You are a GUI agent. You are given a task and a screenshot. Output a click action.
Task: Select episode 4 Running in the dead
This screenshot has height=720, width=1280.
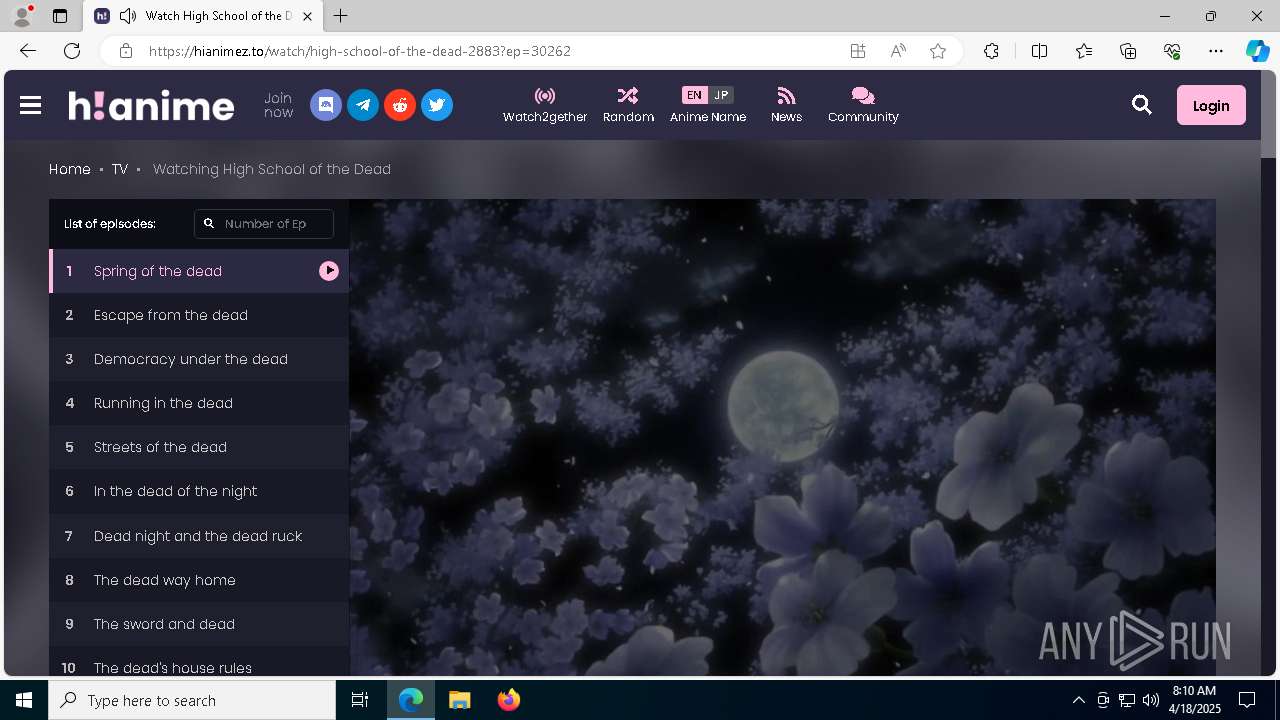pyautogui.click(x=199, y=403)
